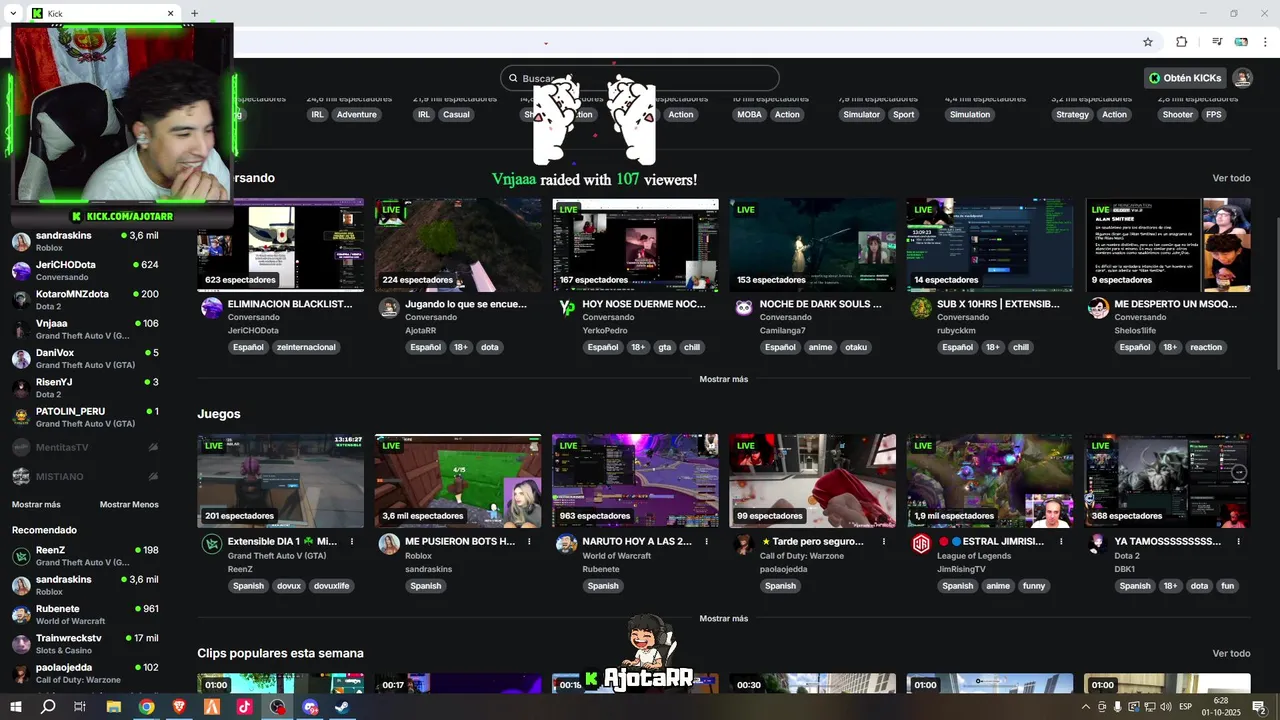
Task: Open the Steam taskbar icon
Action: pos(342,707)
